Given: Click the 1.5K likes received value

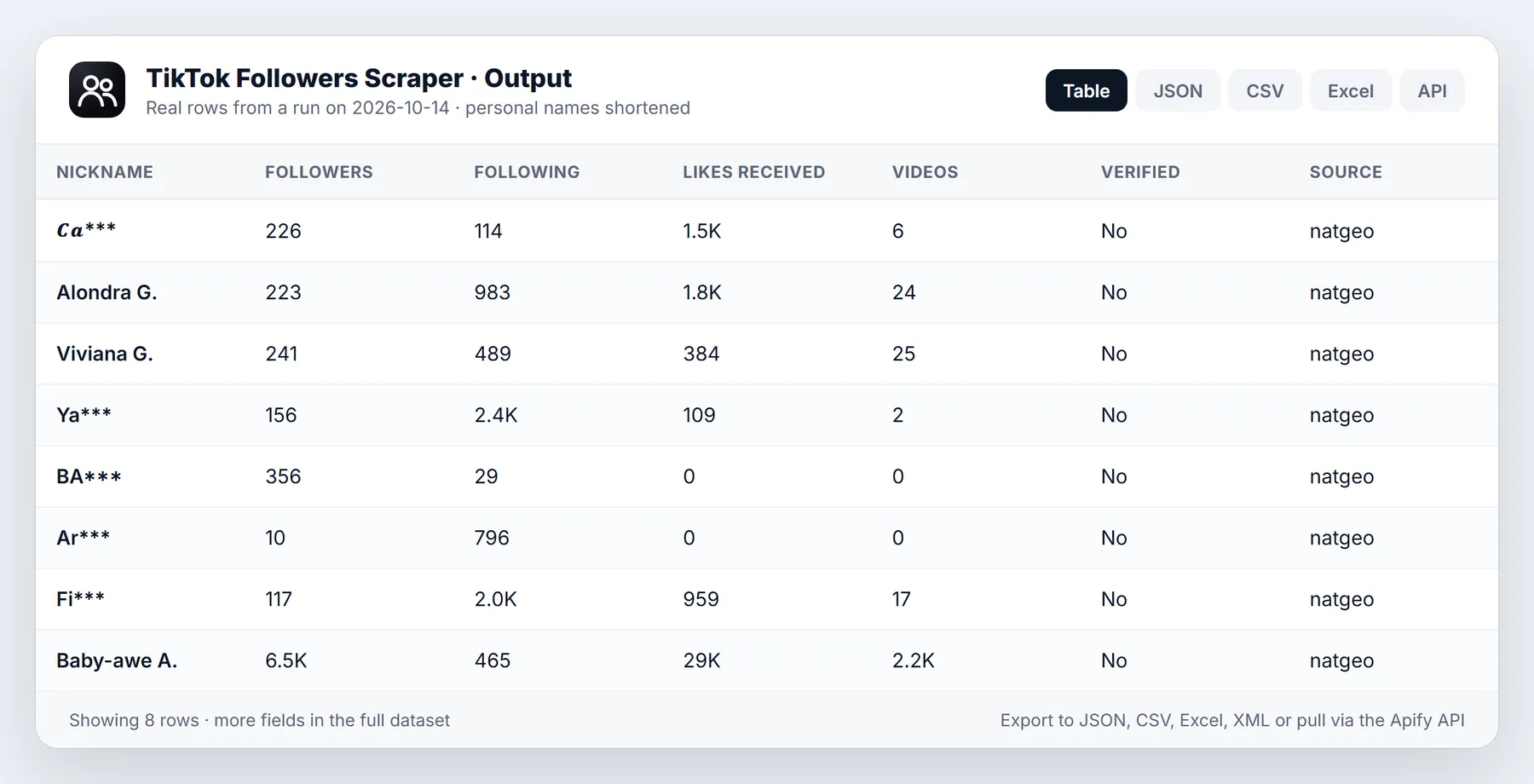Looking at the screenshot, I should (x=702, y=231).
